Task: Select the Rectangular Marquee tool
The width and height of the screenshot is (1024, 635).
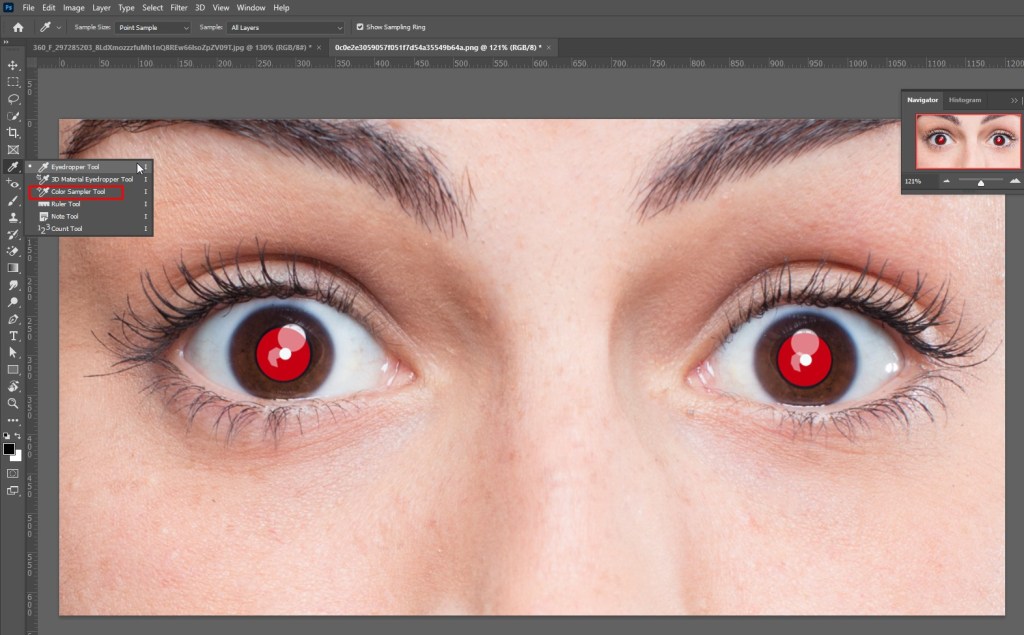Action: tap(13, 82)
